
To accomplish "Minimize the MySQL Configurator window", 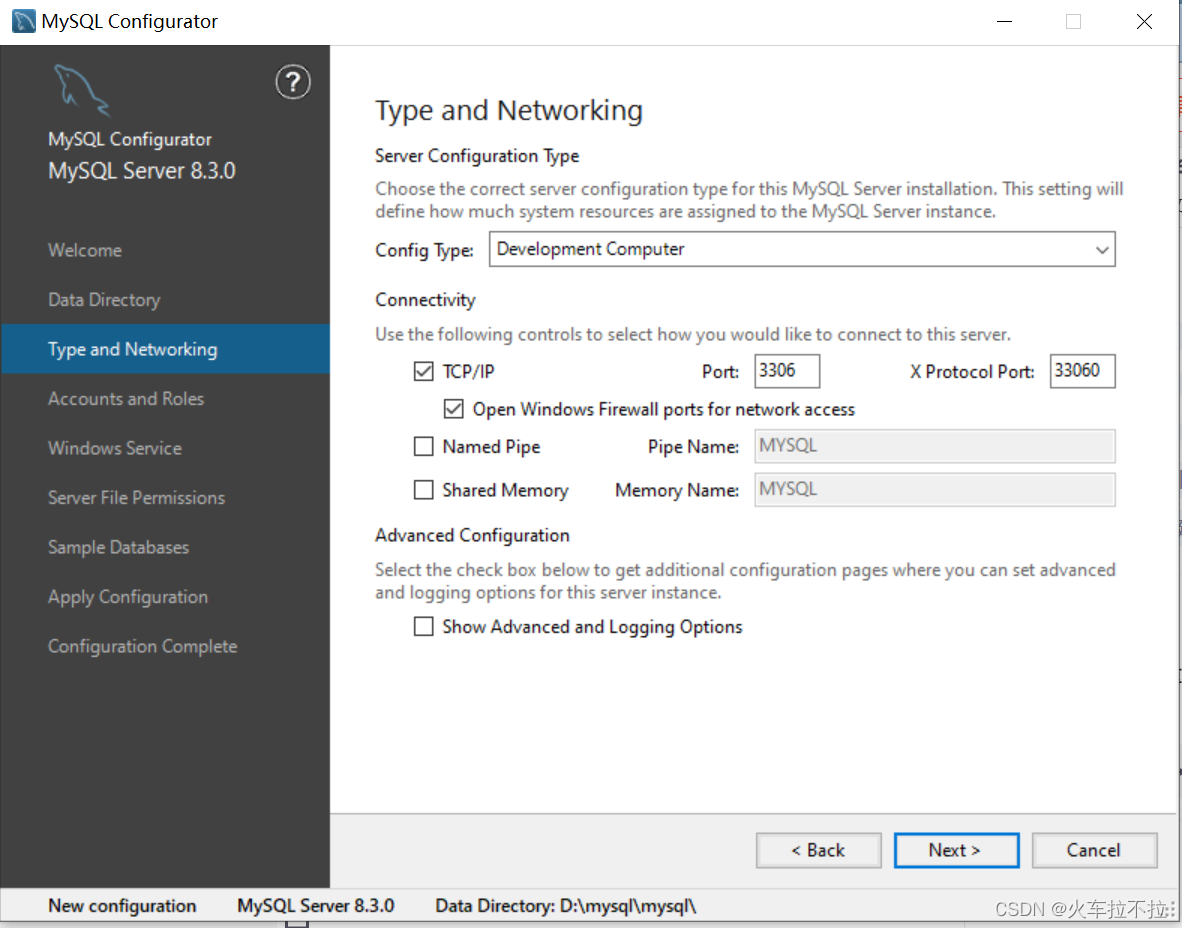I will pos(1004,22).
